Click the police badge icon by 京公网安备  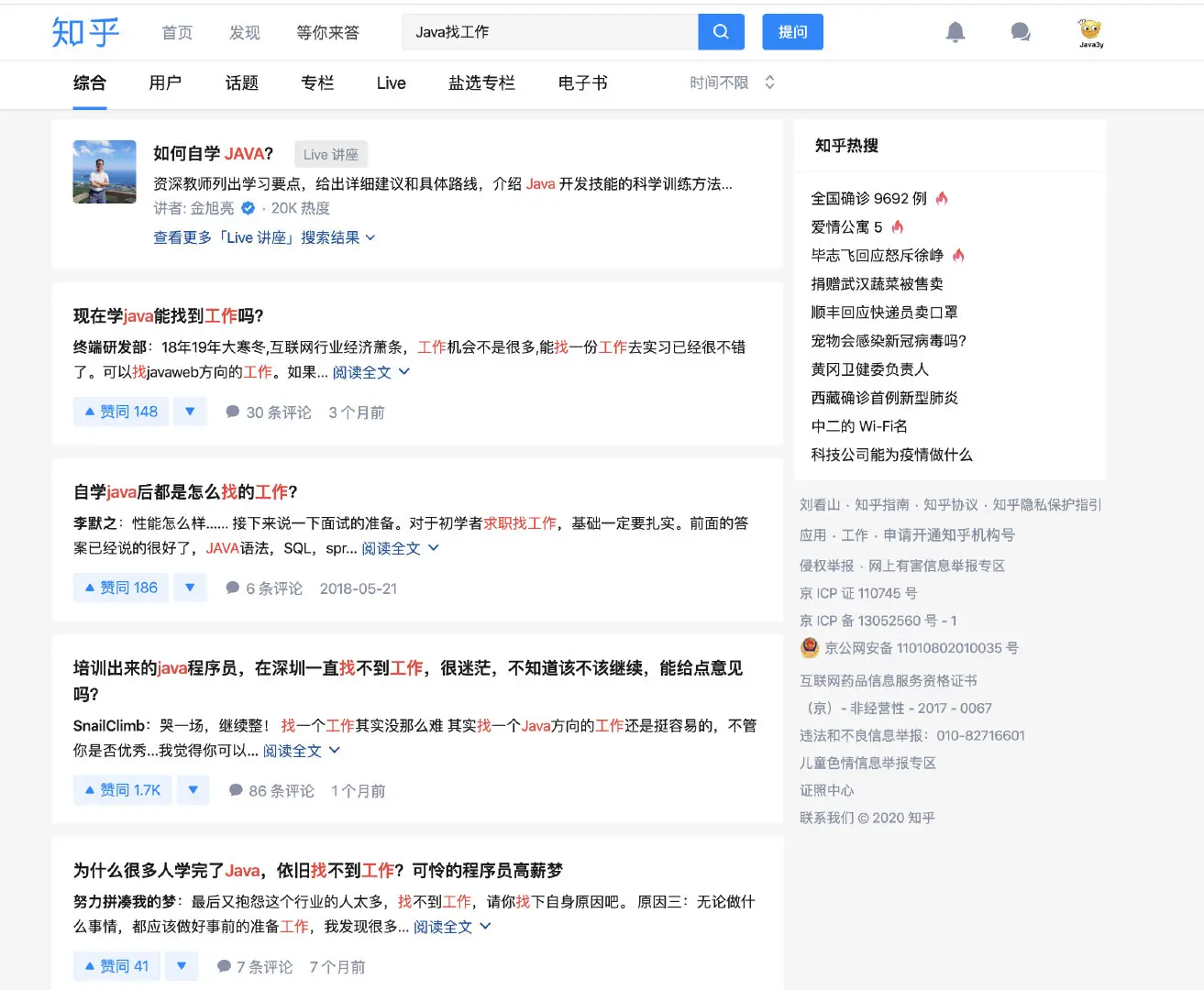[810, 647]
